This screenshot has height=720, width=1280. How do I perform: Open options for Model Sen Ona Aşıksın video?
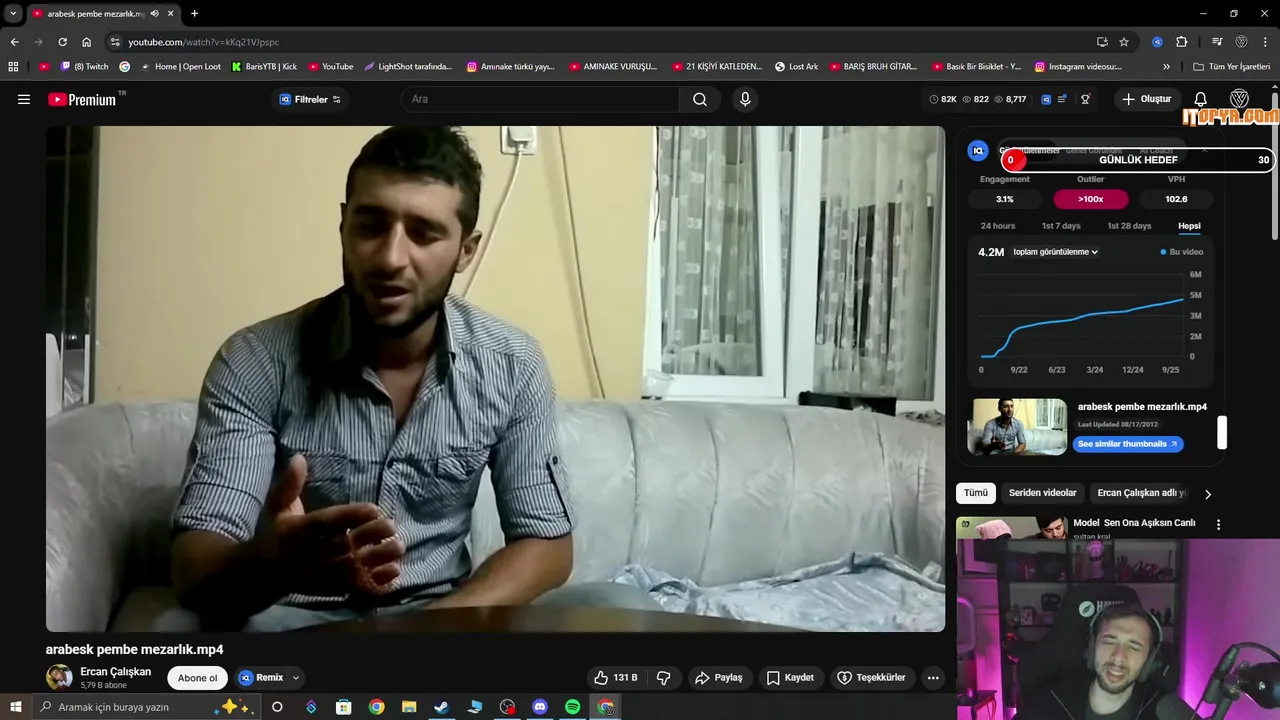1218,524
